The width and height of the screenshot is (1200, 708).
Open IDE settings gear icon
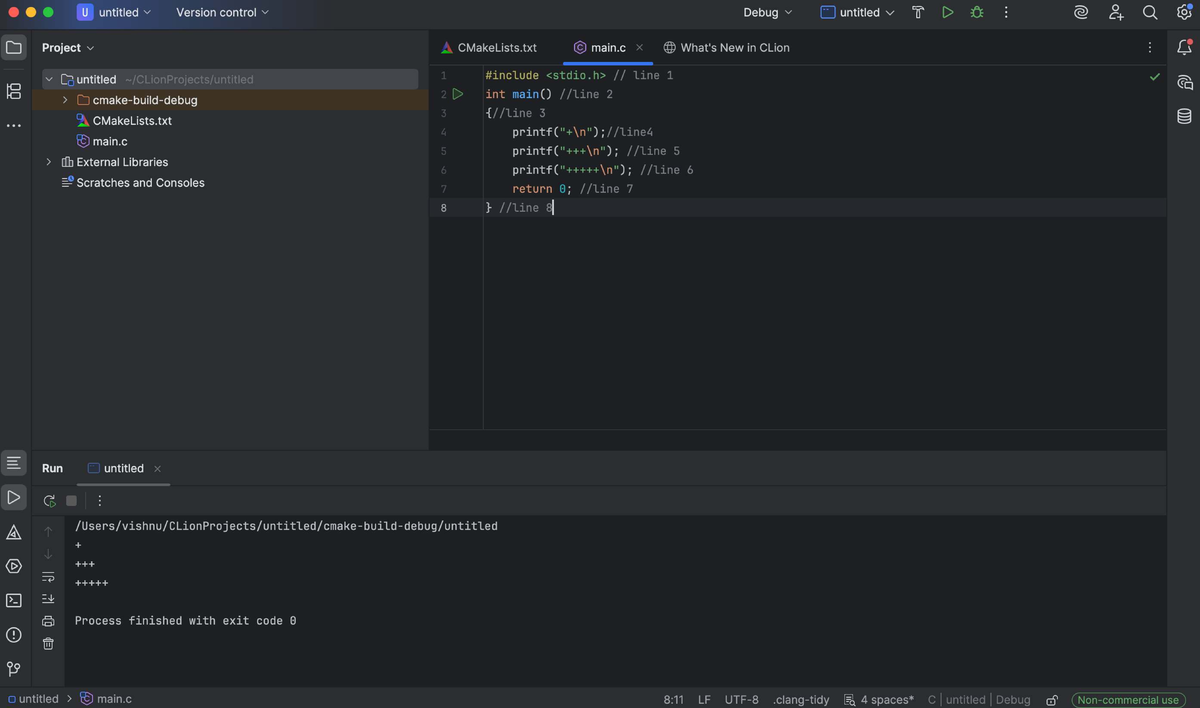pyautogui.click(x=1184, y=13)
